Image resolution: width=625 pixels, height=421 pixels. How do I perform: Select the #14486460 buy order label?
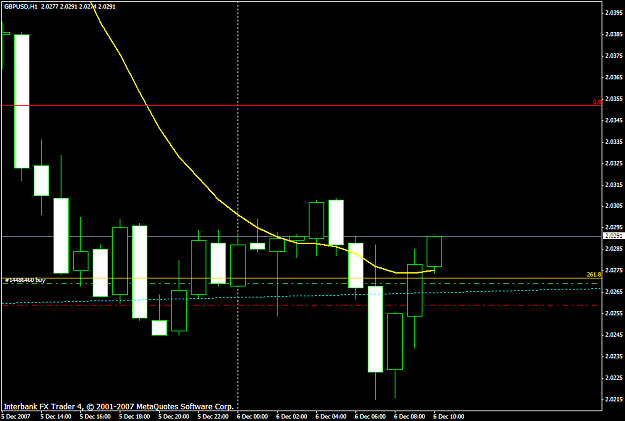pyautogui.click(x=25, y=281)
